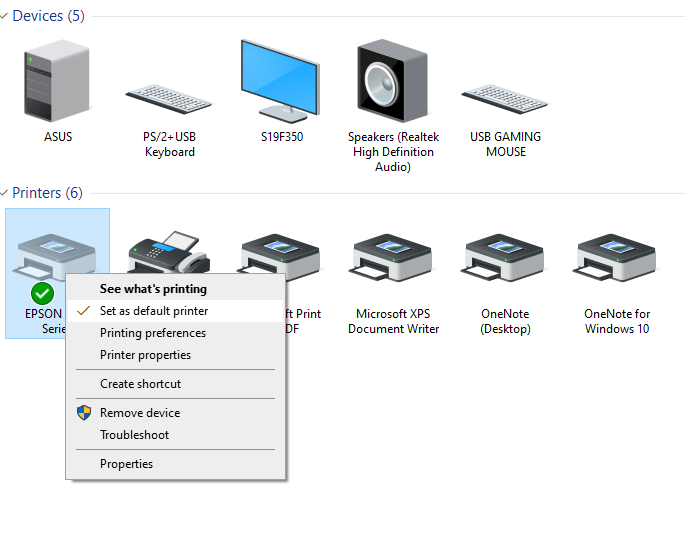This screenshot has width=685, height=541.
Task: Select the USB GAMING MOUSE icon
Action: tap(505, 98)
